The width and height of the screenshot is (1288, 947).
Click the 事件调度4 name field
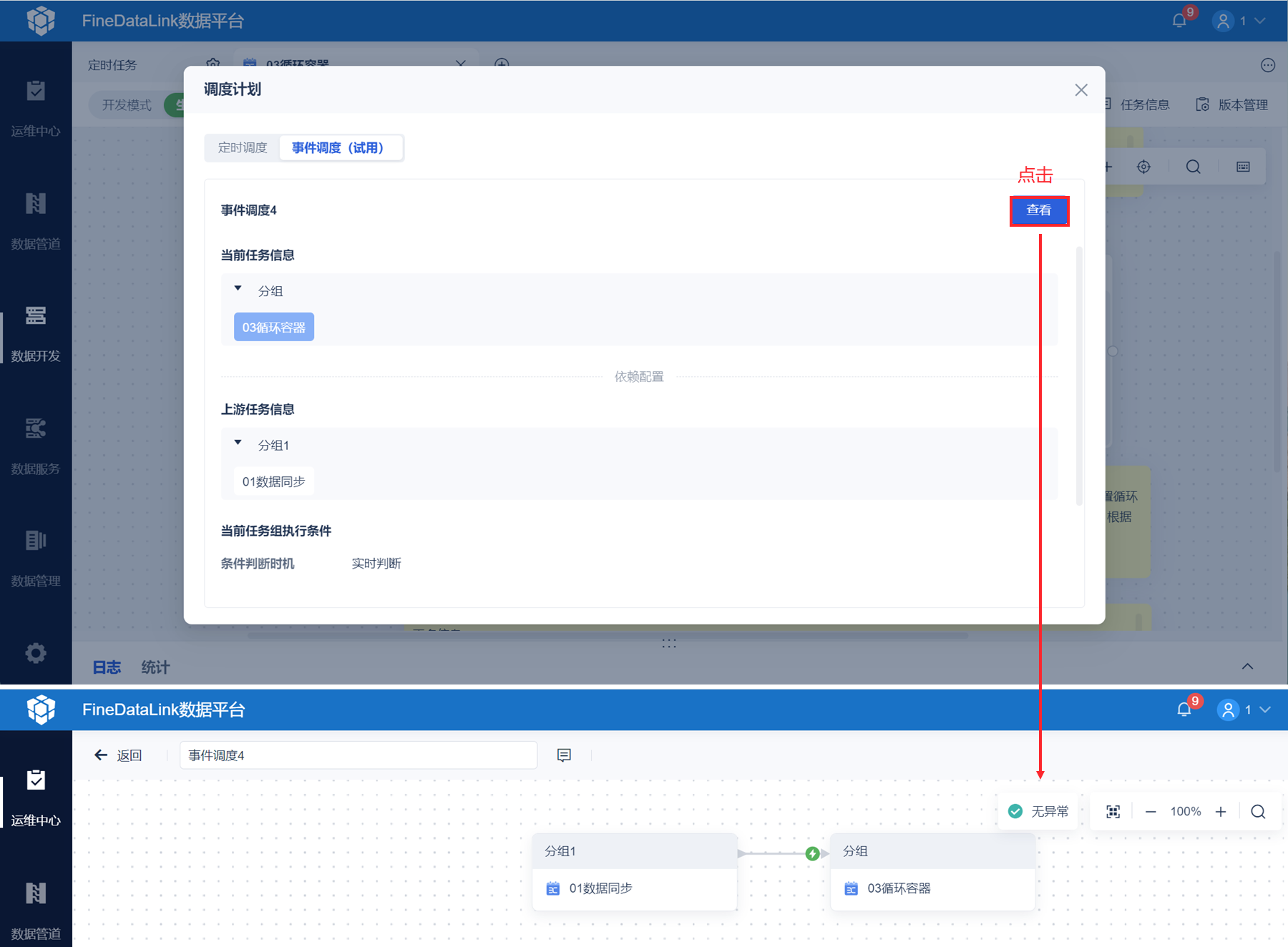[358, 755]
